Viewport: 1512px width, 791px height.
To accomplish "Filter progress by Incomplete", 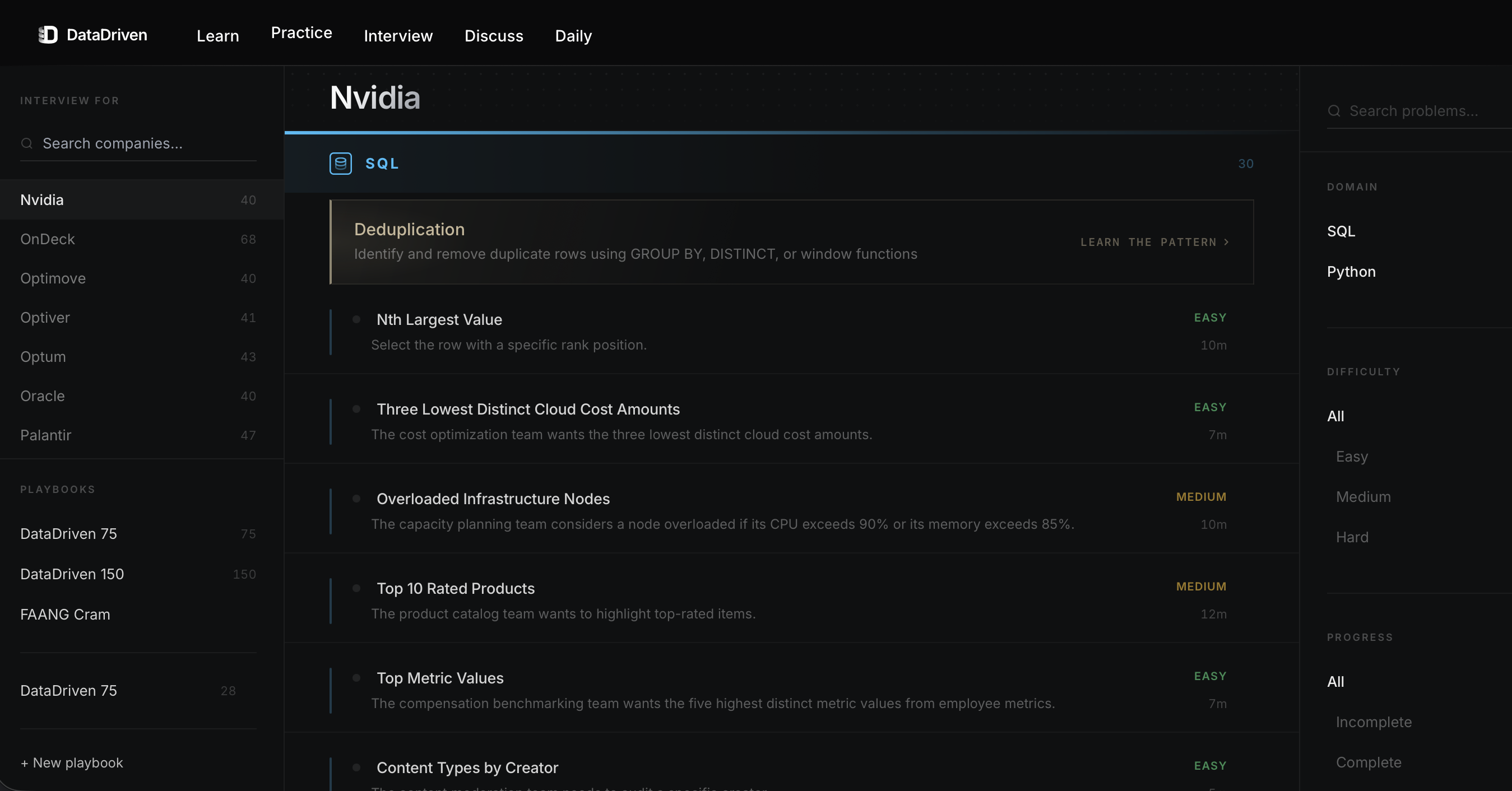I will (x=1374, y=722).
